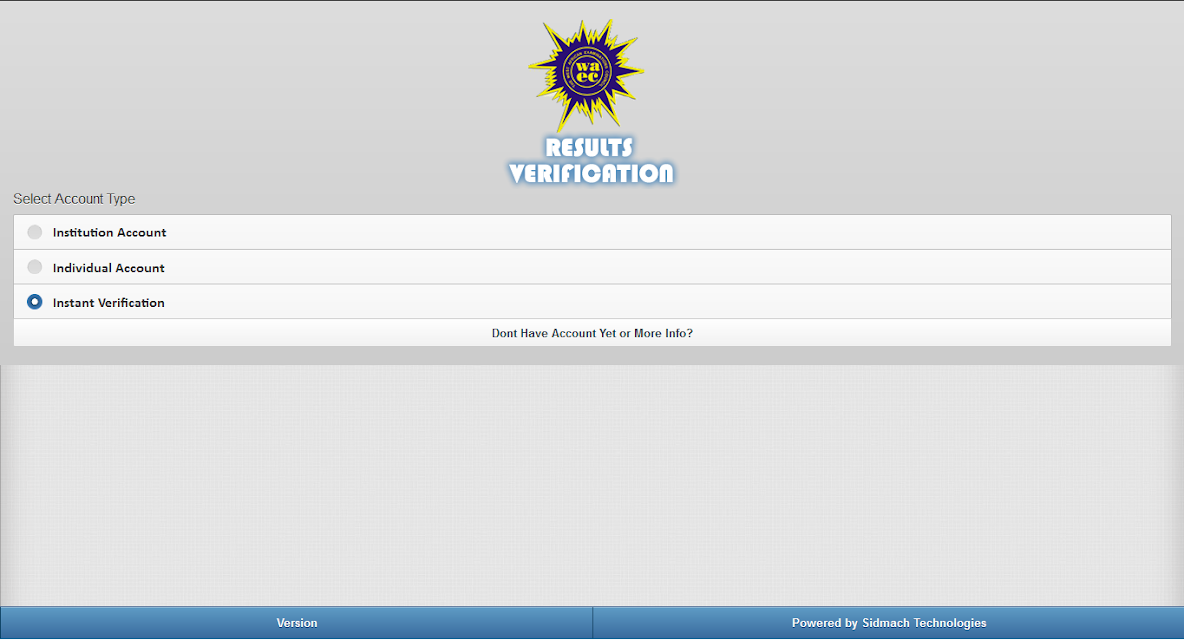Click the Version footer button
This screenshot has height=640, width=1184.
(x=297, y=623)
